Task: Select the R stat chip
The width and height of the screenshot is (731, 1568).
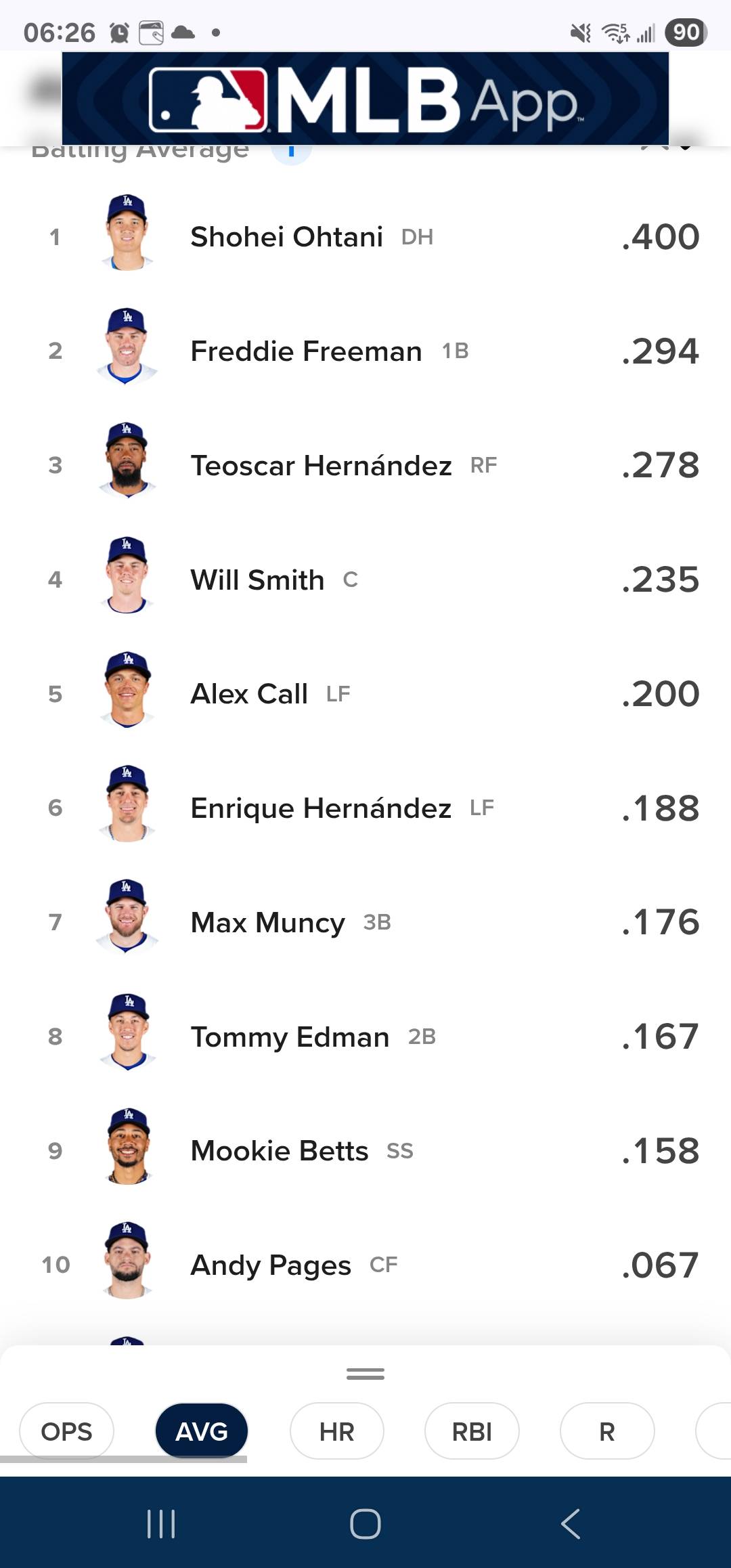Action: point(607,1431)
